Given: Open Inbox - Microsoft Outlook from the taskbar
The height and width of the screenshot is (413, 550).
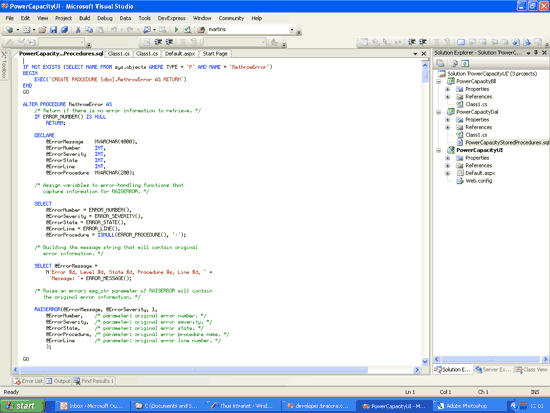Looking at the screenshot, I should click(x=92, y=406).
